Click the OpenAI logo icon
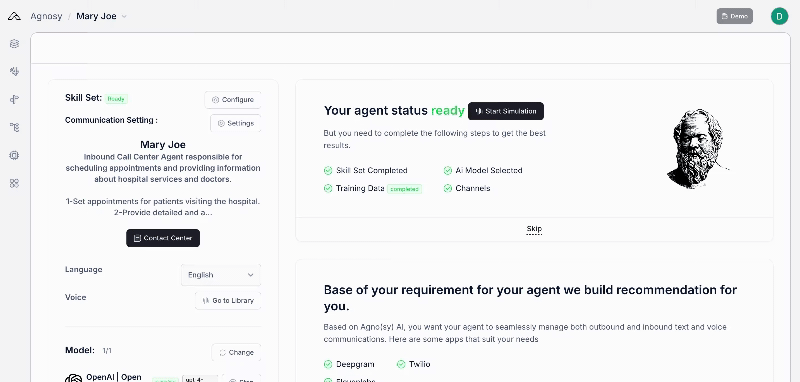The image size is (800, 382). (73, 378)
